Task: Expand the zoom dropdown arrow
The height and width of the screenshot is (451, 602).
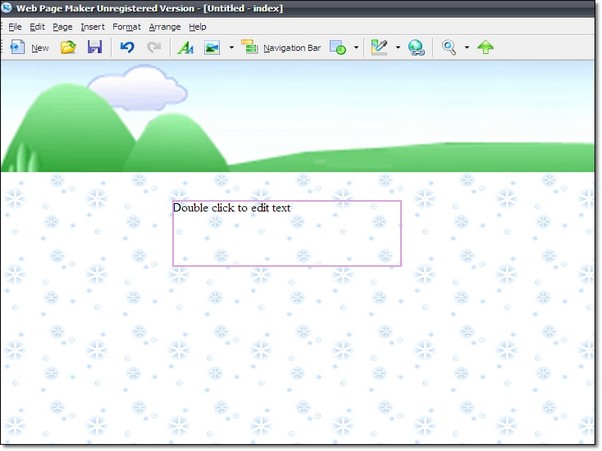Action: pos(466,47)
